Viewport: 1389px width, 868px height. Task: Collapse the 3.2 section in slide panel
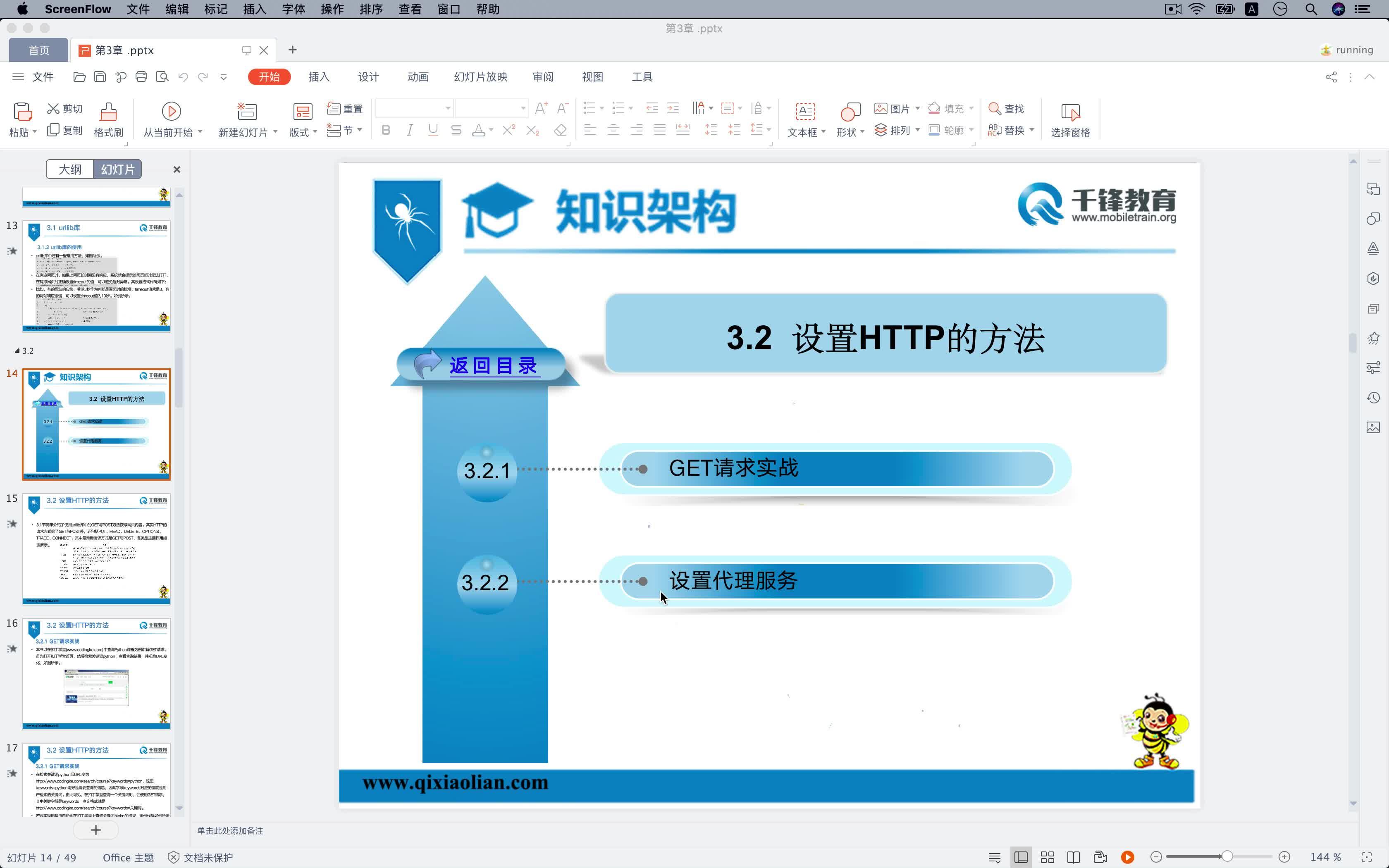[x=17, y=351]
